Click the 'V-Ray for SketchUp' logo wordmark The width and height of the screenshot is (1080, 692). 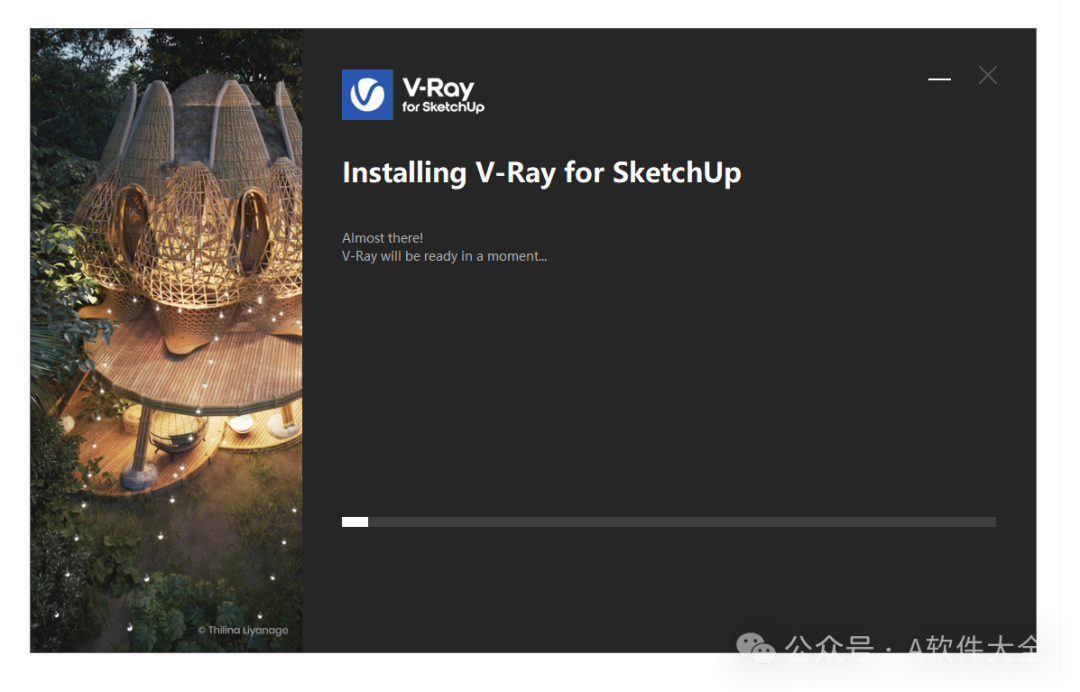pyautogui.click(x=443, y=95)
